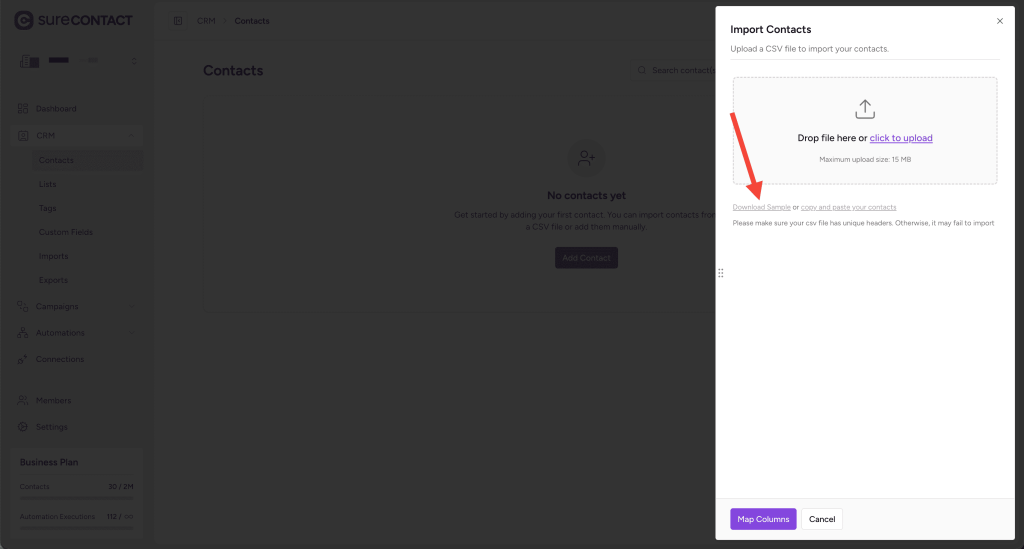Go to Custom Fields in sidebar
Viewport: 1024px width, 549px height.
[66, 232]
